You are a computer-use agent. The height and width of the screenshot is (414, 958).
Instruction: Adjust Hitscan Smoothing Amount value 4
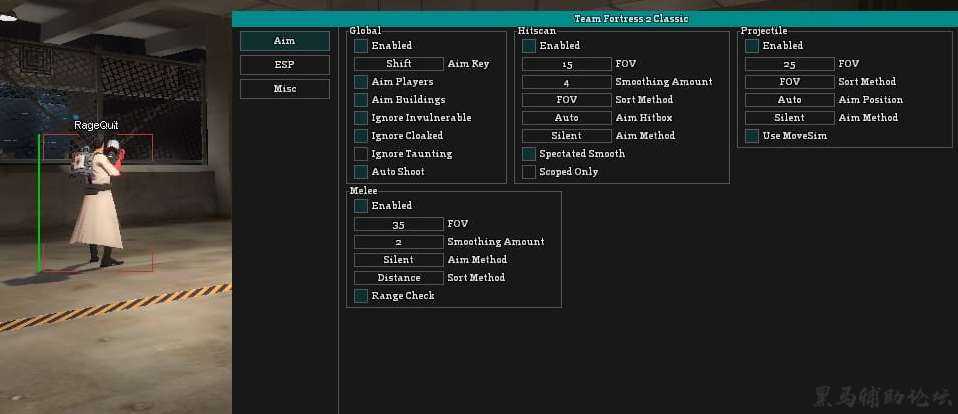pyautogui.click(x=567, y=82)
